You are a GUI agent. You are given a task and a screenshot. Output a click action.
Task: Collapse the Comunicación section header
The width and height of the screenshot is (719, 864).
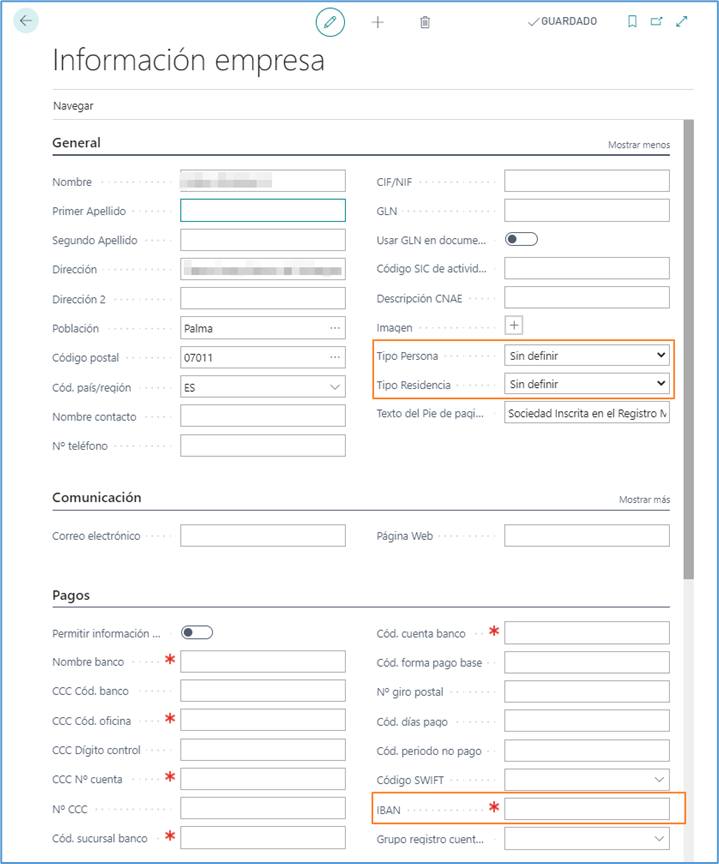click(97, 498)
